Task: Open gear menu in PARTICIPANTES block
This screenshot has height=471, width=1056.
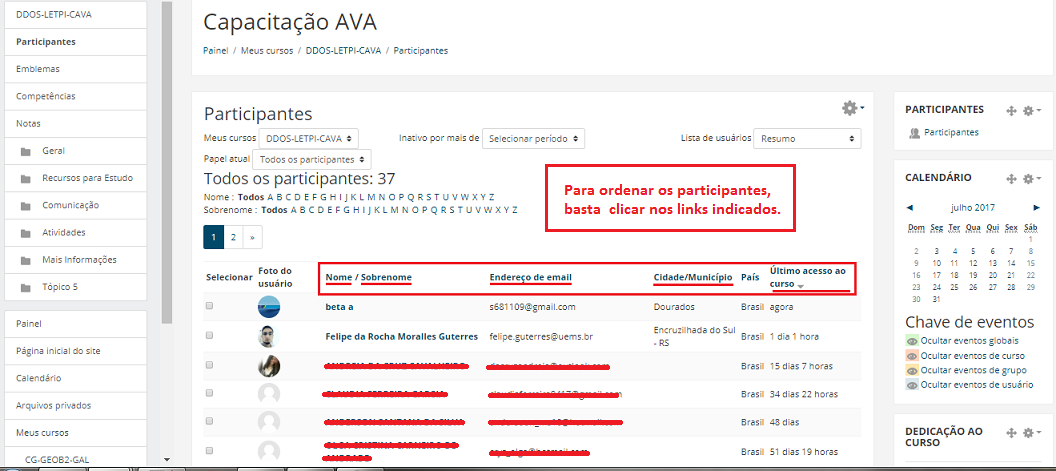Action: [1031, 111]
